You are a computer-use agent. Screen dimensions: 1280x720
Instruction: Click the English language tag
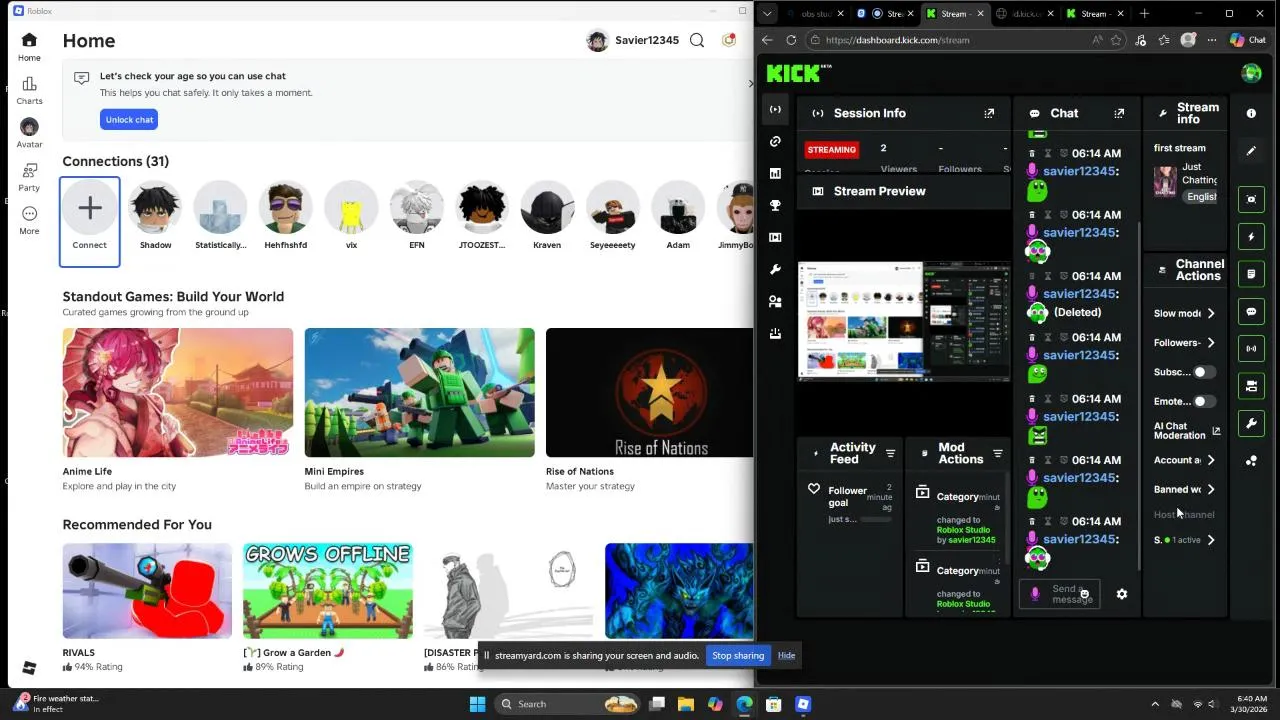(x=1201, y=197)
